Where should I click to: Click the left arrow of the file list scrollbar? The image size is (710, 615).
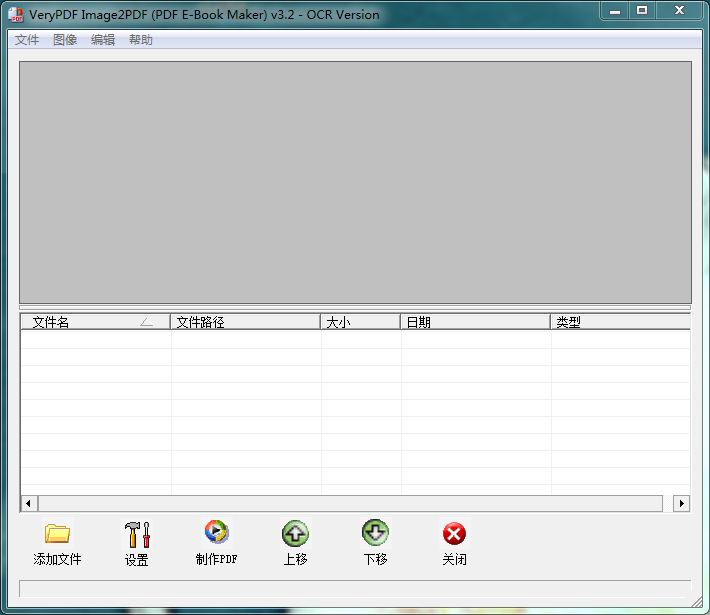[29, 503]
